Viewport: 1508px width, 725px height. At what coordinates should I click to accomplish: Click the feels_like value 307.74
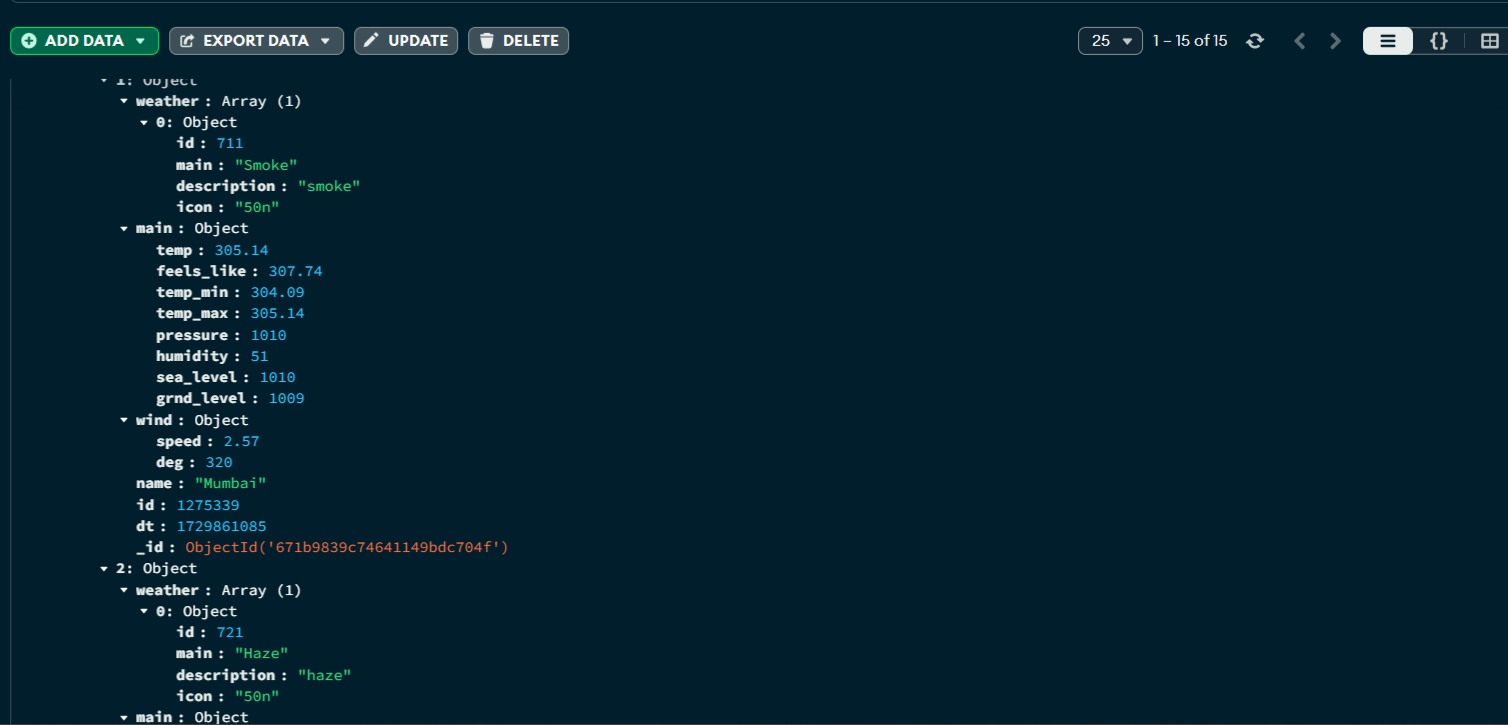click(295, 271)
